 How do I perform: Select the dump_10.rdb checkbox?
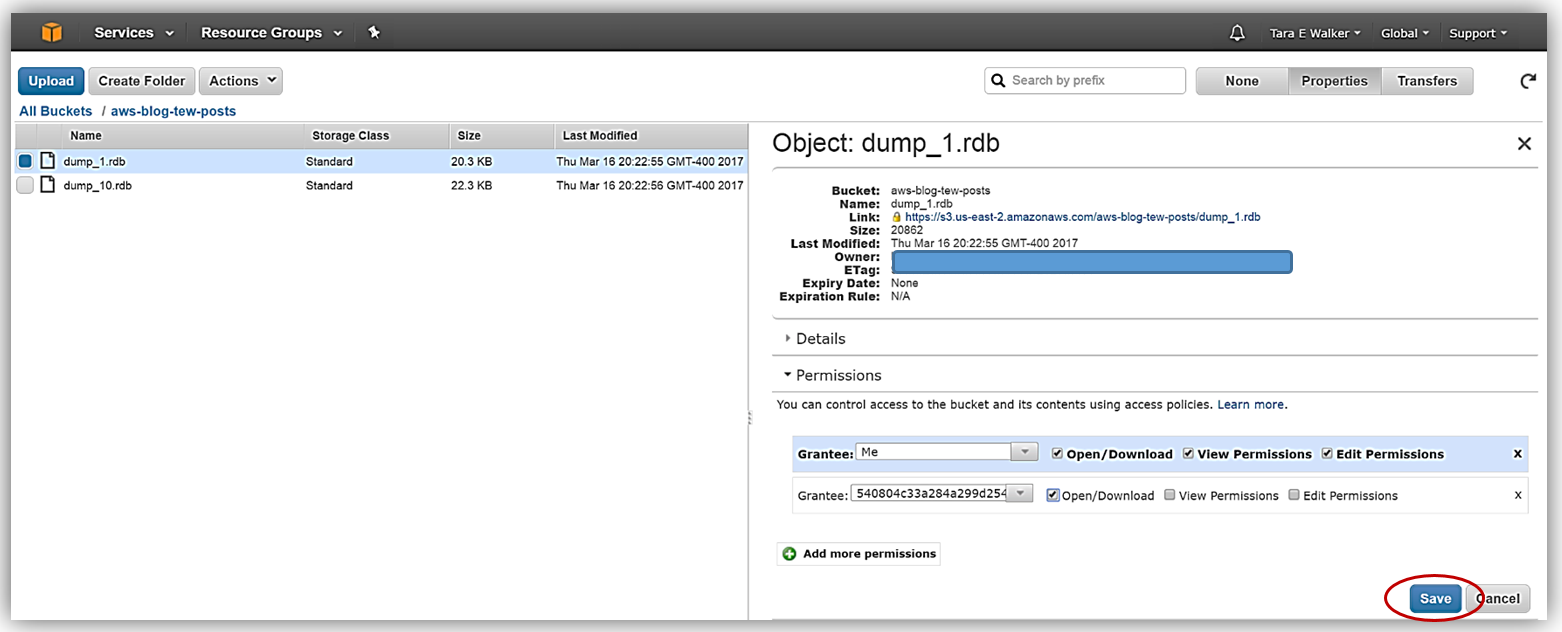pyautogui.click(x=25, y=185)
